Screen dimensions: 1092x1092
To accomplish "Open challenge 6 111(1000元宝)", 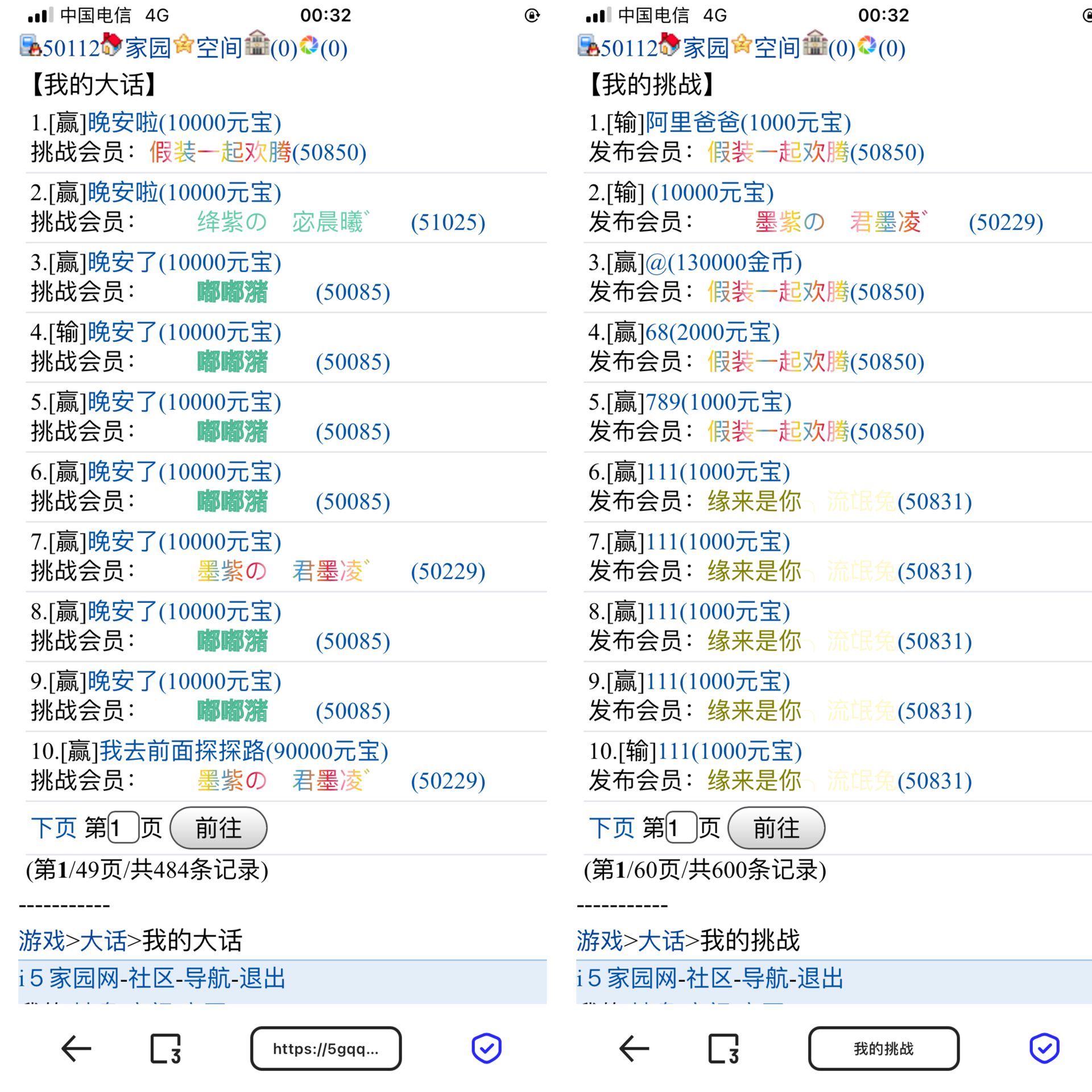I will pos(718,472).
